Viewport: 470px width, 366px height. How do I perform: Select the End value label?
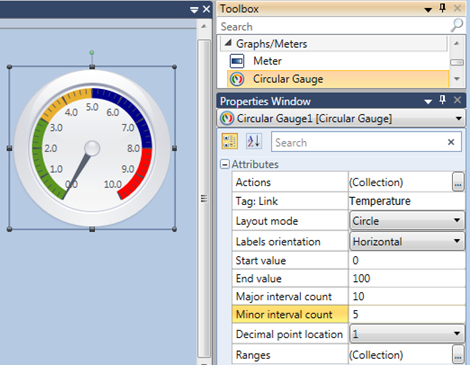click(259, 279)
